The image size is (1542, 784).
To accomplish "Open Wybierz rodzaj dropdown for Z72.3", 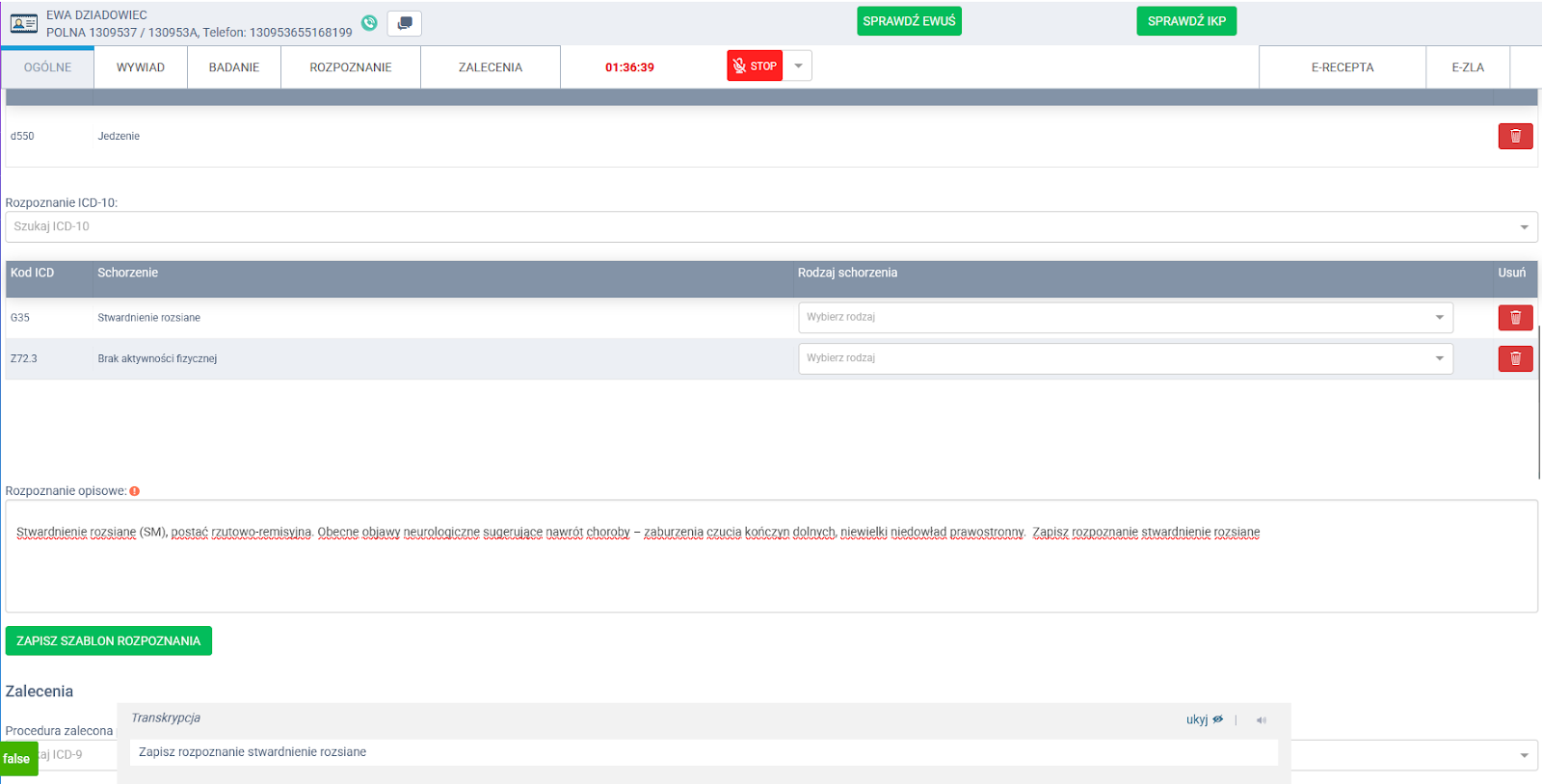I will [1125, 358].
